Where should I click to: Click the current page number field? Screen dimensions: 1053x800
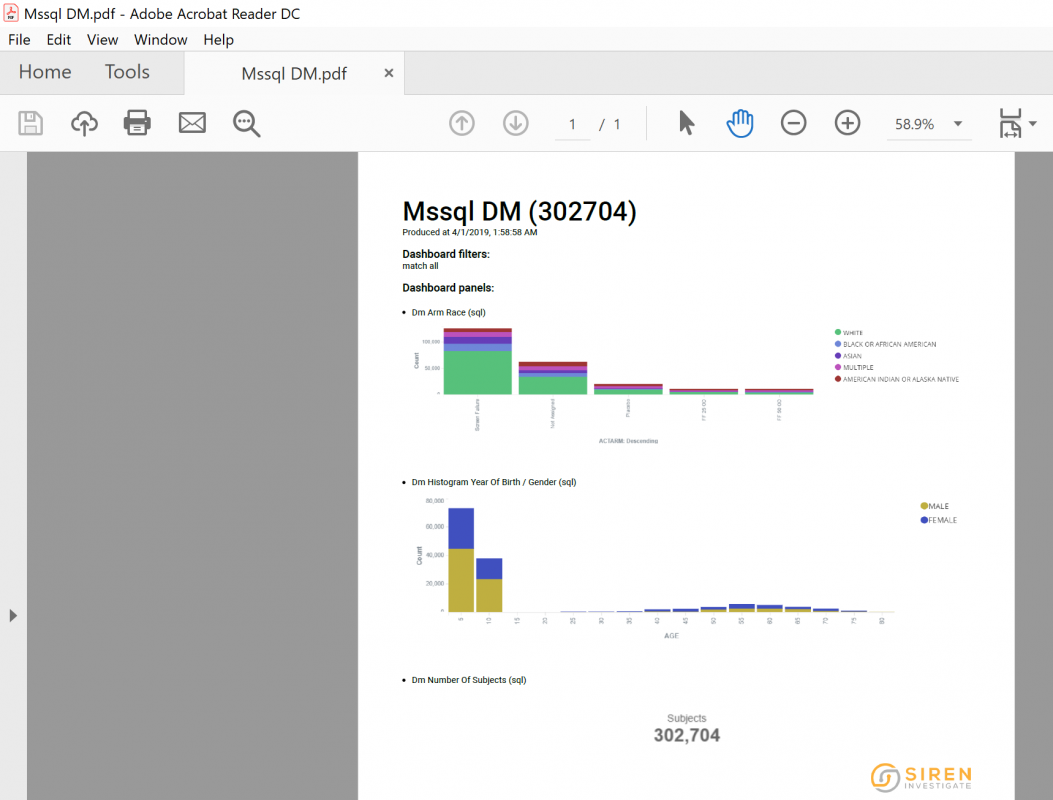pos(572,124)
